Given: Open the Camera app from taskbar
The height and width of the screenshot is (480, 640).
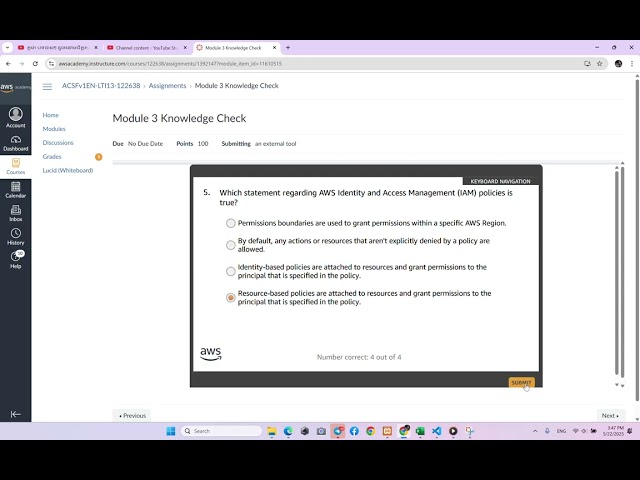Looking at the screenshot, I should 321,431.
